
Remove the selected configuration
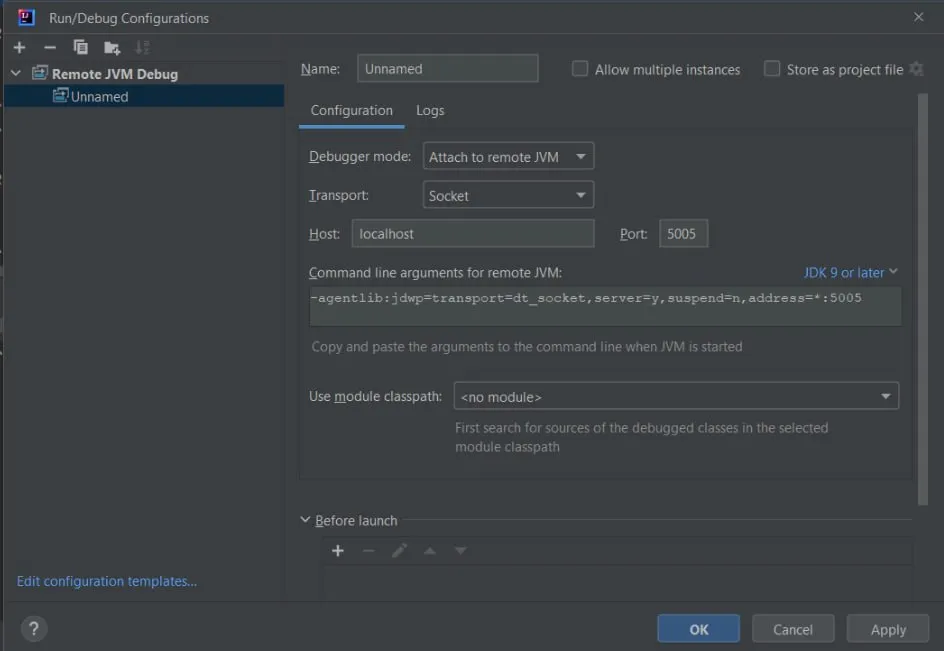48,46
